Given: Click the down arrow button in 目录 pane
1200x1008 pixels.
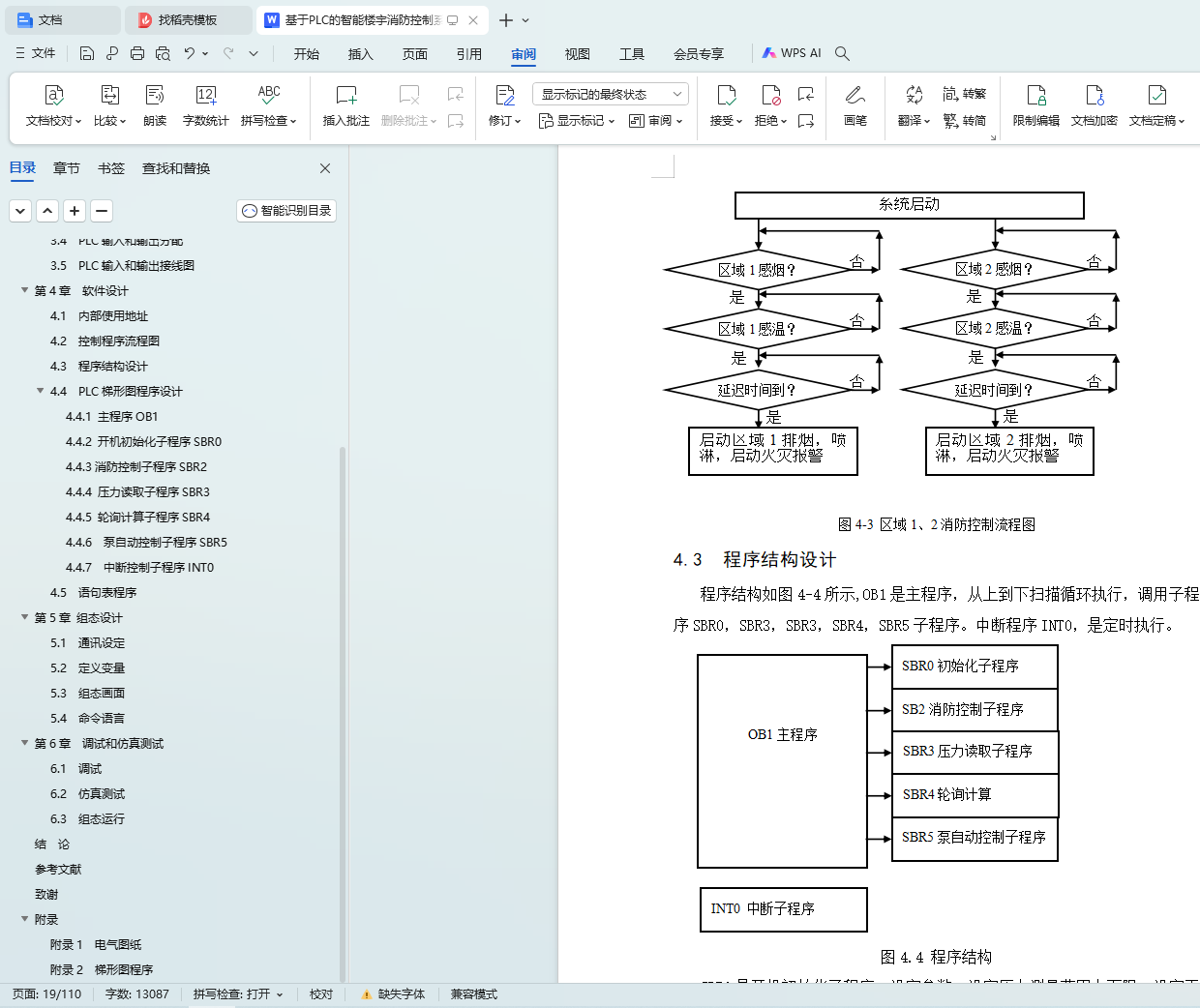Looking at the screenshot, I should click(20, 211).
